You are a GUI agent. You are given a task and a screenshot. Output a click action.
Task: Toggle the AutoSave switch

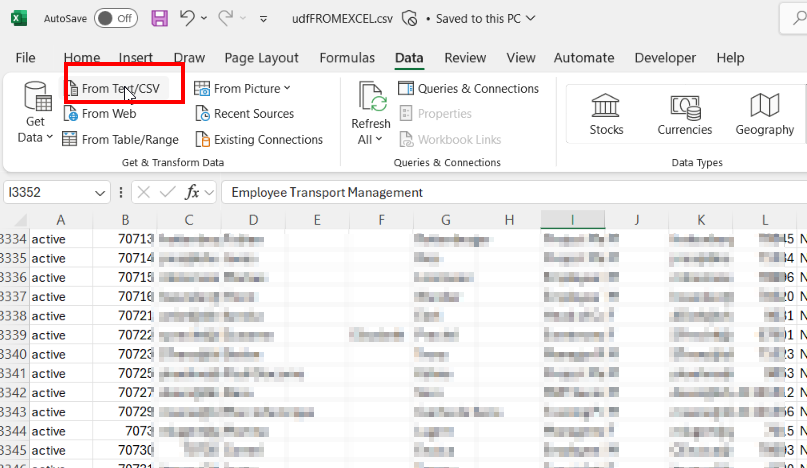tap(116, 18)
